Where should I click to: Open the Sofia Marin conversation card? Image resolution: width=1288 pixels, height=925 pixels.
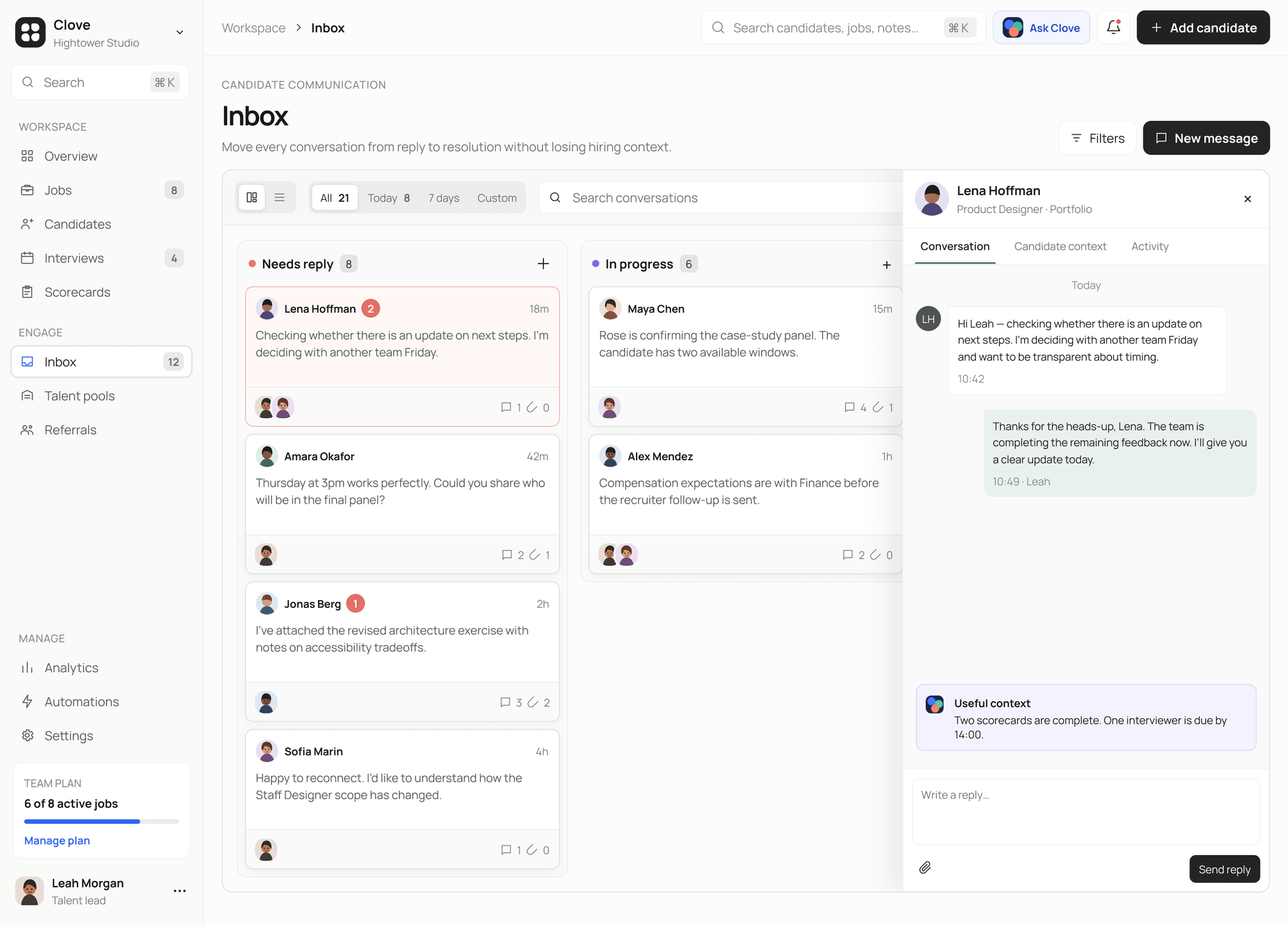pyautogui.click(x=402, y=799)
